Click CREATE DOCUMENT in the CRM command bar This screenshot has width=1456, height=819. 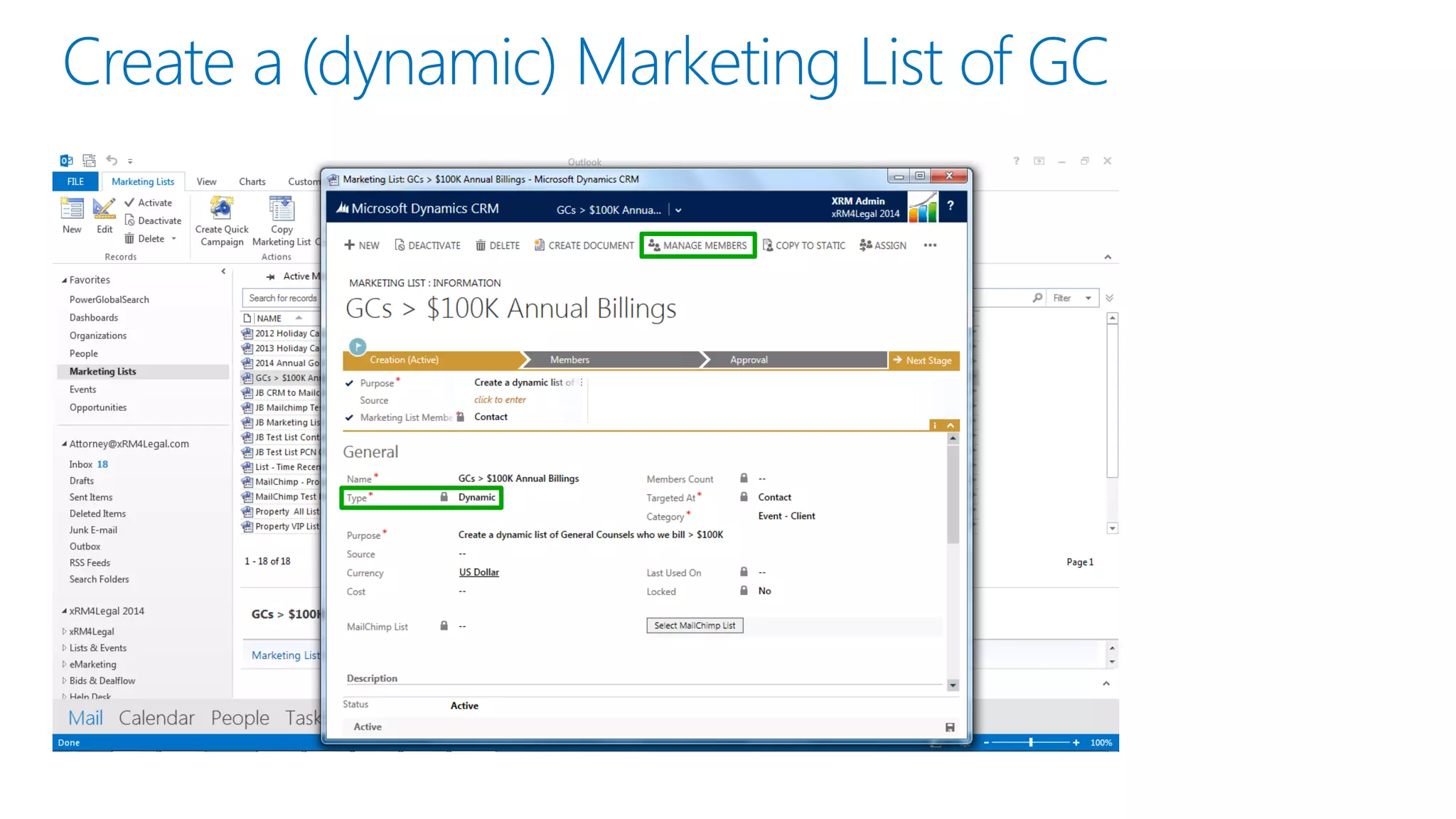(584, 245)
